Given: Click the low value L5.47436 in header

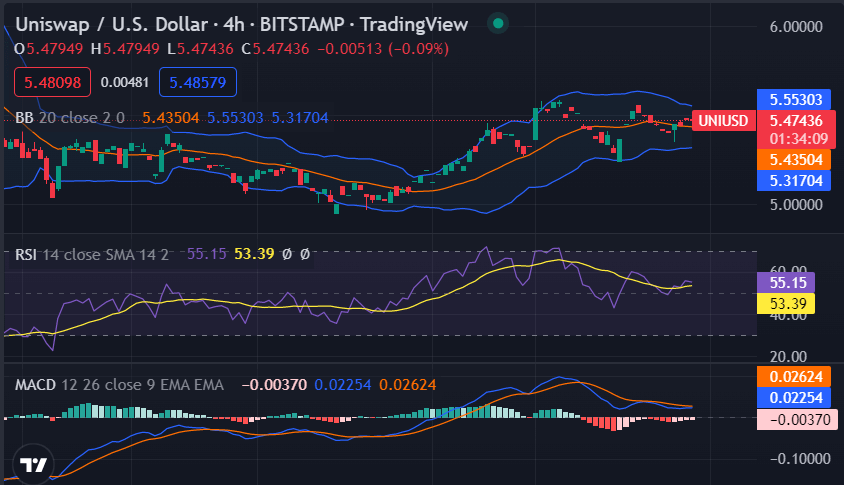Looking at the screenshot, I should [x=200, y=49].
